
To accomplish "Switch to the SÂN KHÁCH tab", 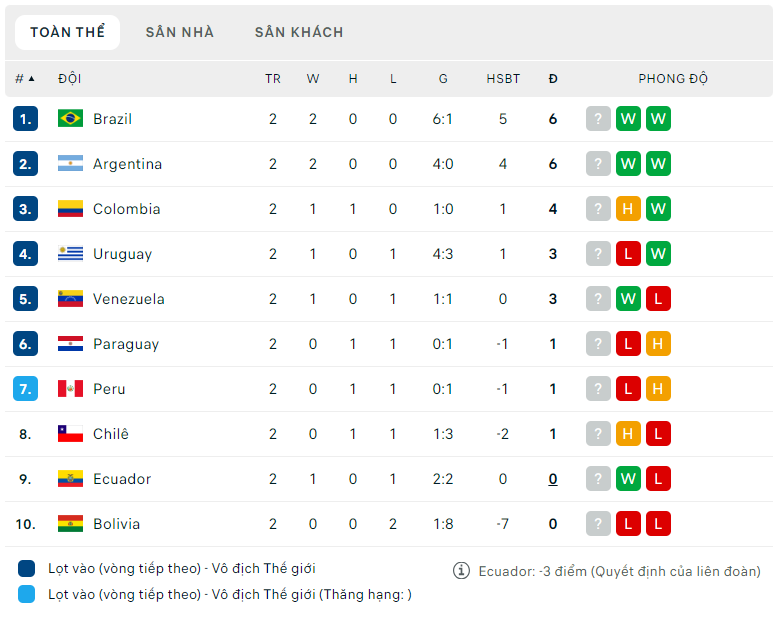I will (299, 32).
